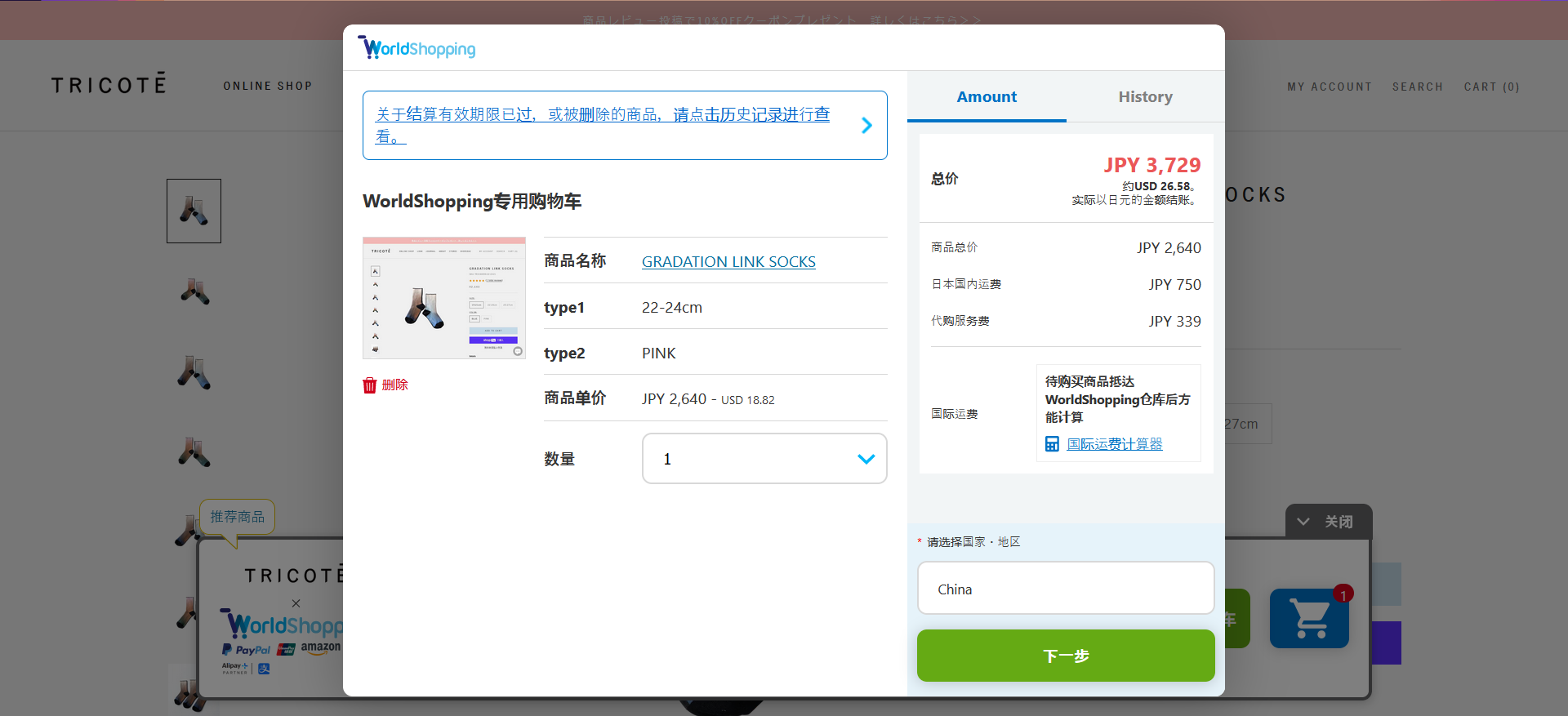Click the top promotional banner text

pos(782,20)
